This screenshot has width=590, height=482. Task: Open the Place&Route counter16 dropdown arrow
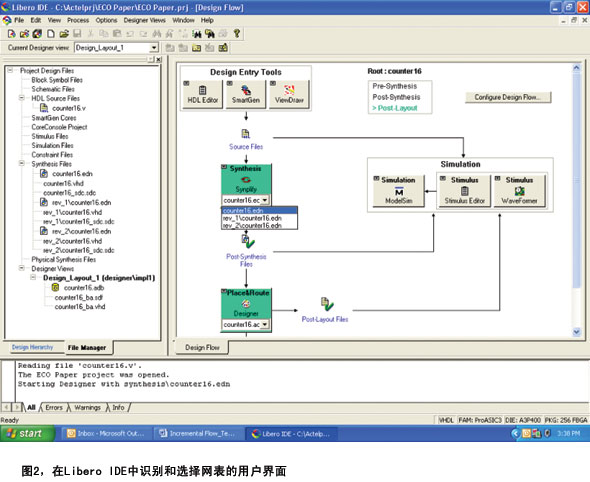(x=265, y=324)
